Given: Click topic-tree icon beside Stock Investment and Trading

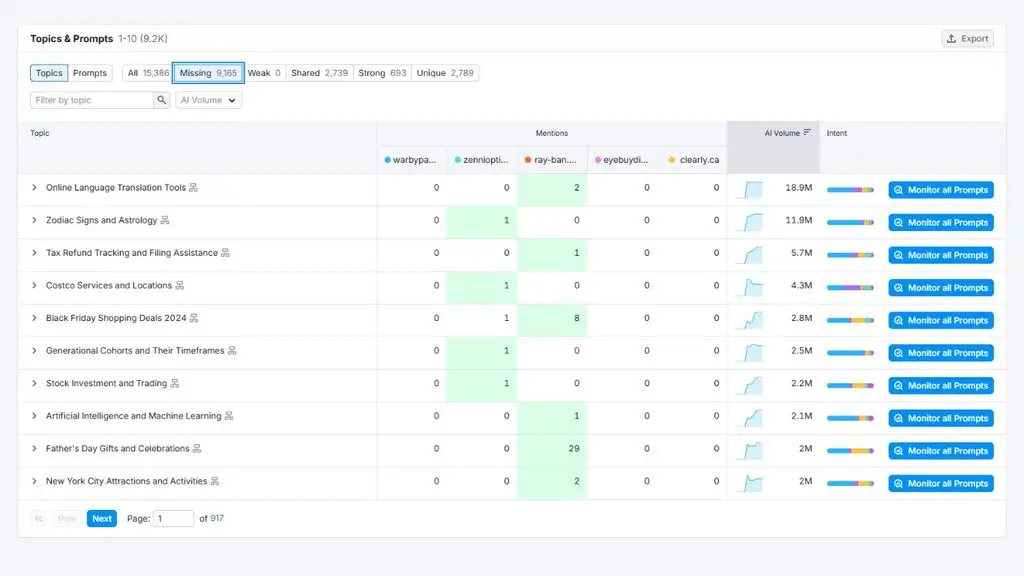Looking at the screenshot, I should click(174, 383).
